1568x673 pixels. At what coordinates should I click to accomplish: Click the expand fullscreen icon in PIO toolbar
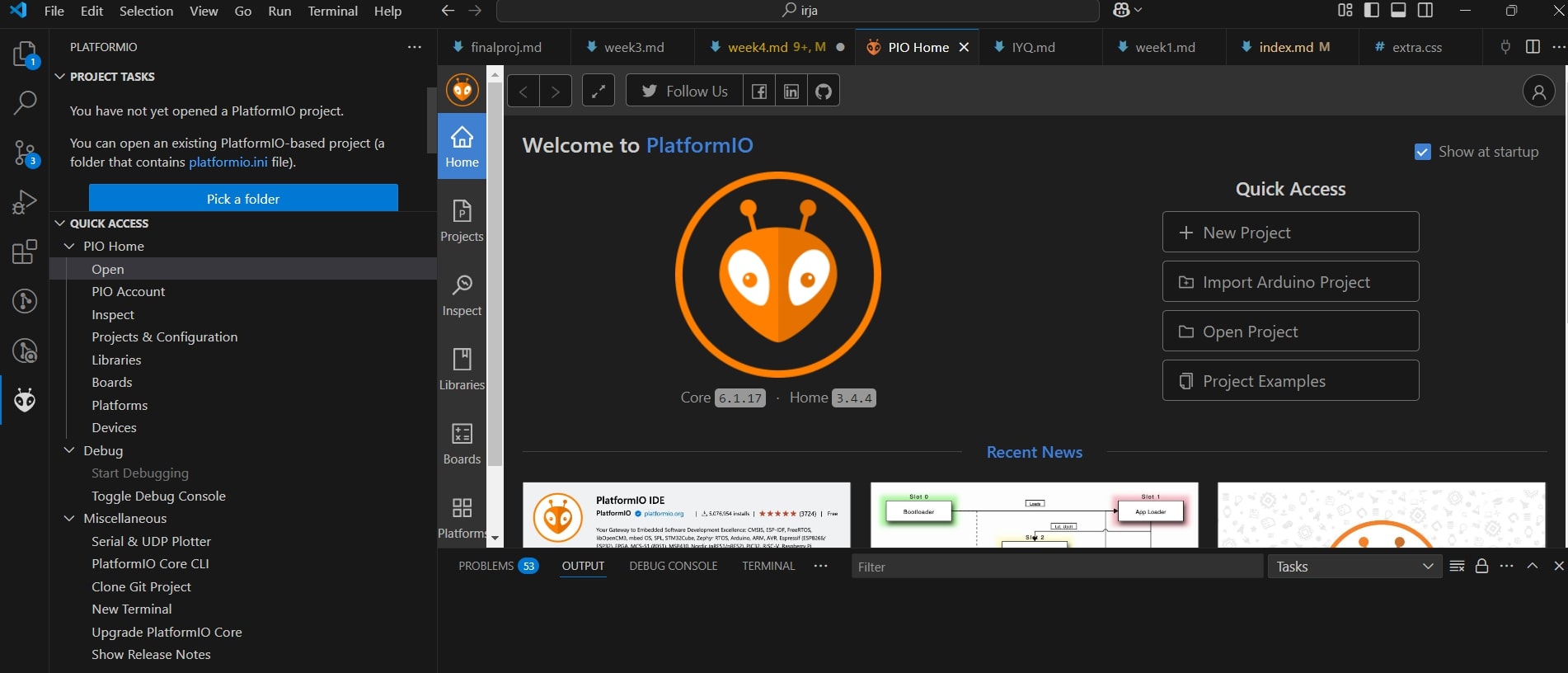(x=599, y=91)
